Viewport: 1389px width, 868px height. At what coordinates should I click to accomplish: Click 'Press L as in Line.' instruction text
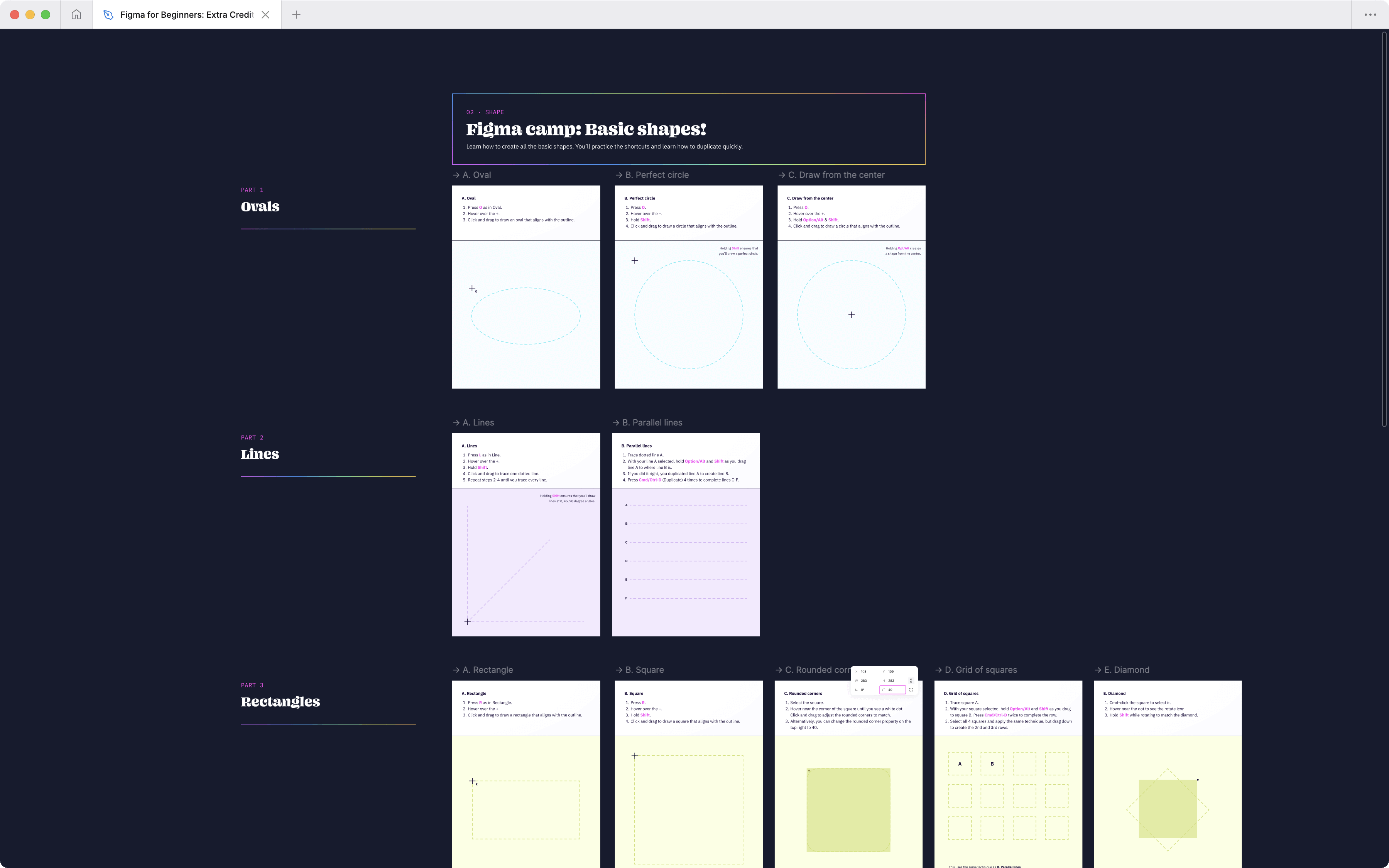[x=484, y=455]
